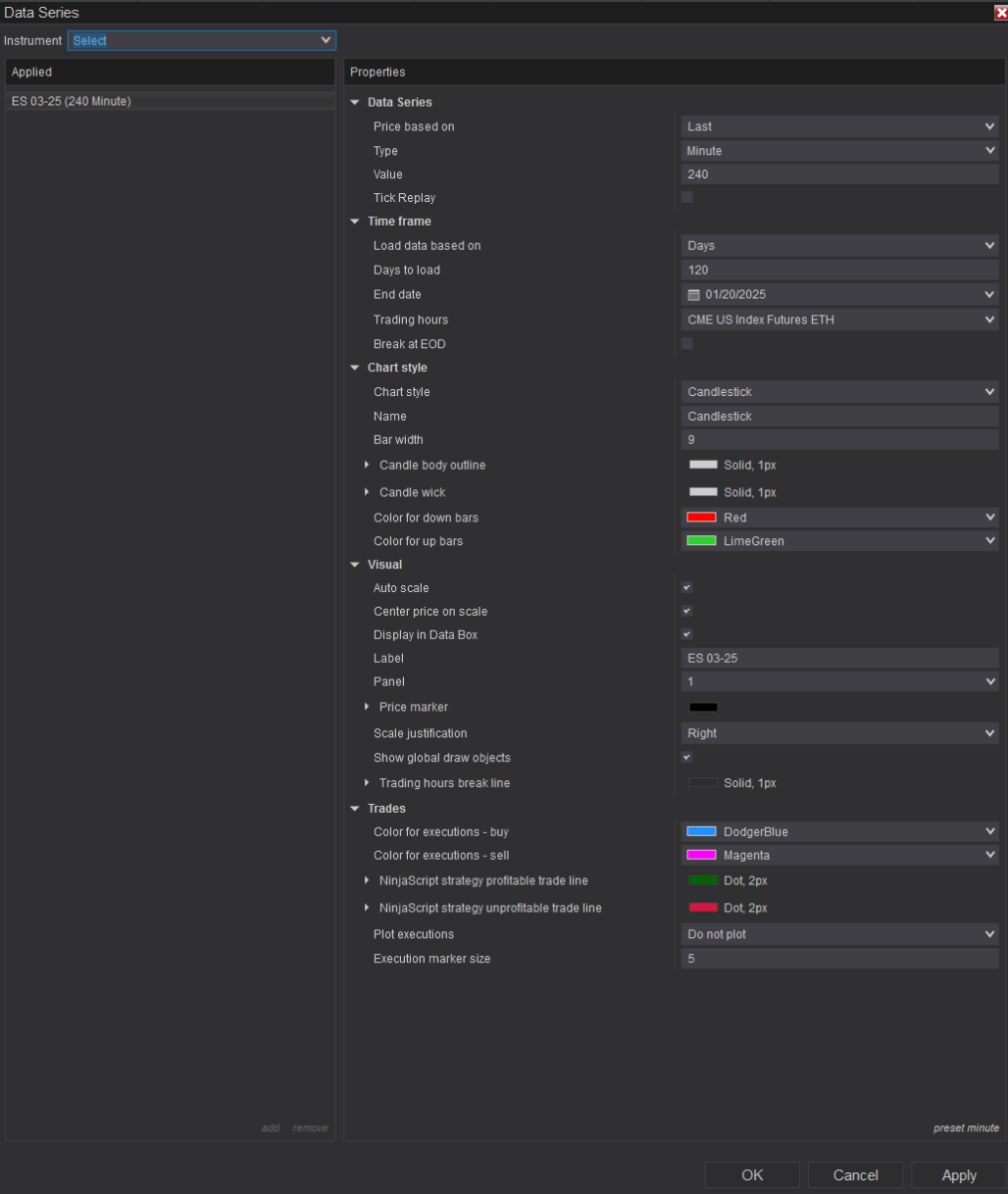
Task: Click the preset minute link
Action: pos(965,1127)
